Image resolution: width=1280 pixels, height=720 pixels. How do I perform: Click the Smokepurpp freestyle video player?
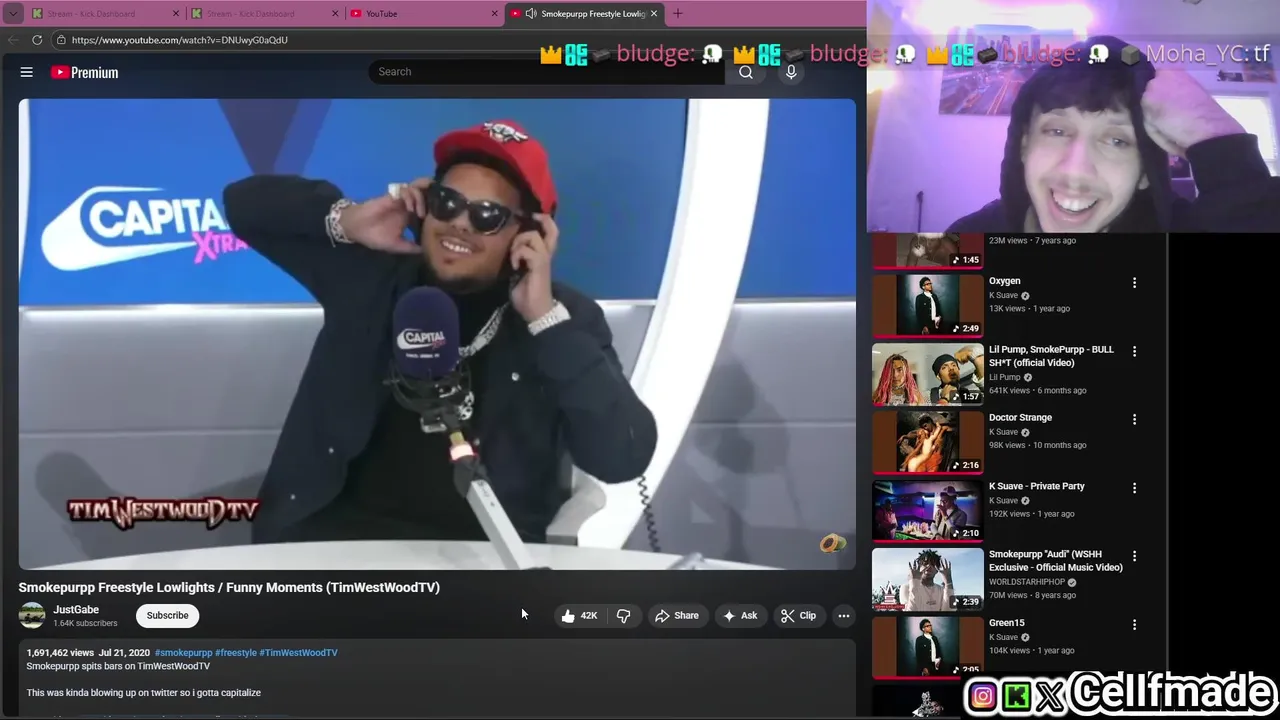437,334
